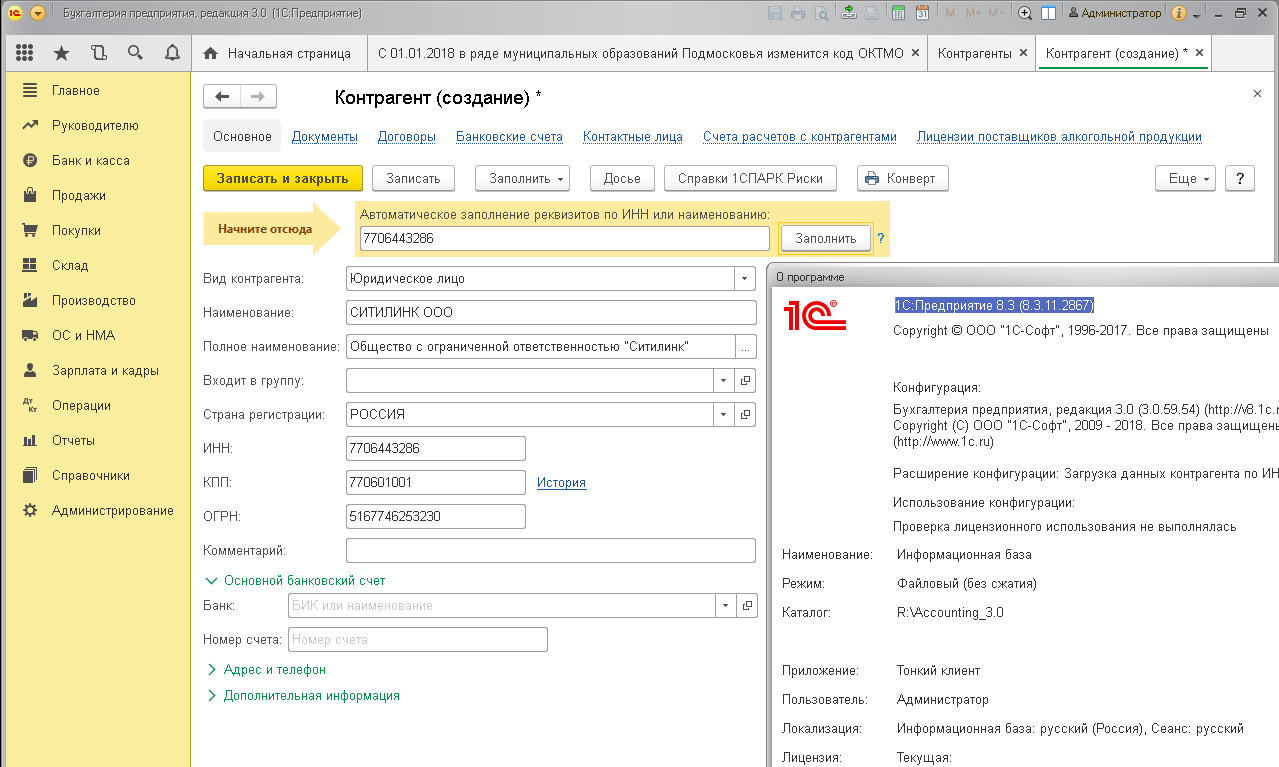Open Лицензии поставщиков алкогольной продукции link
The height and width of the screenshot is (767, 1279).
[x=1059, y=137]
